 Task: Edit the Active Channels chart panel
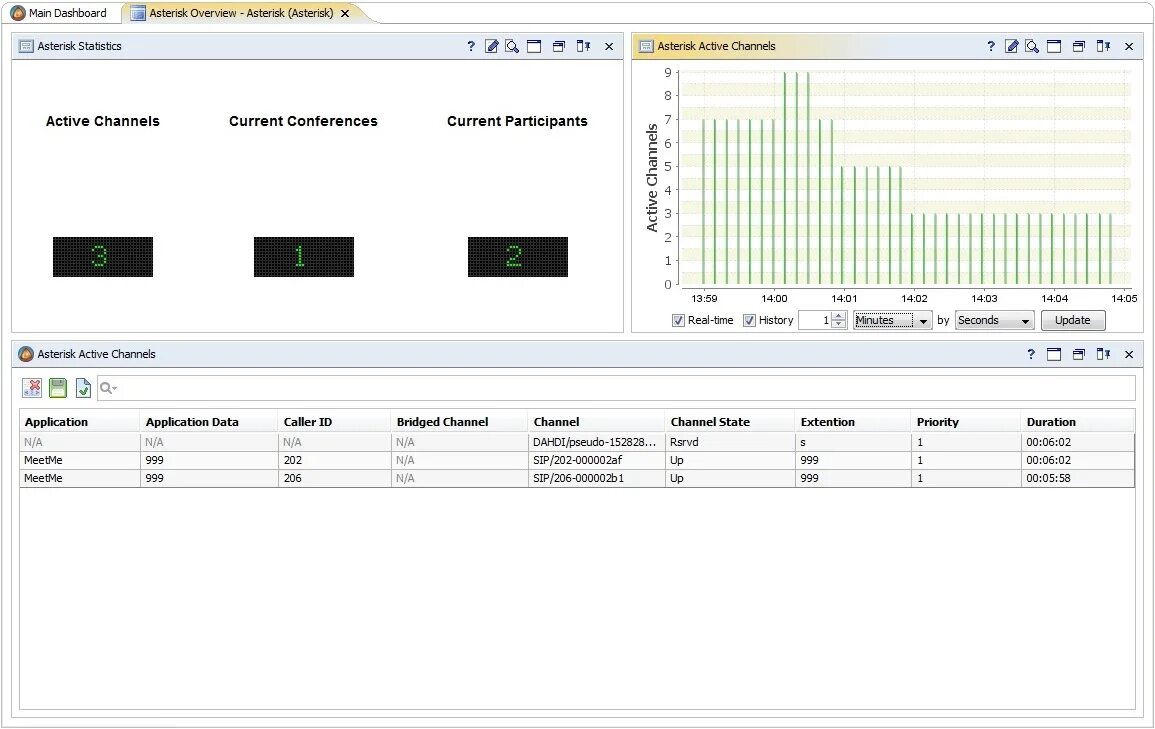point(1012,46)
